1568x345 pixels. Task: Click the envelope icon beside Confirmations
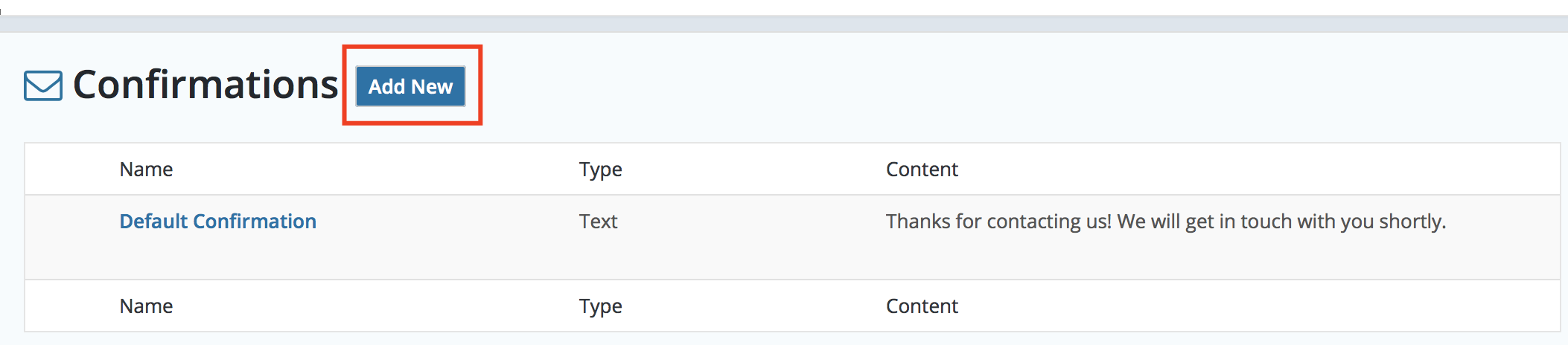[43, 86]
